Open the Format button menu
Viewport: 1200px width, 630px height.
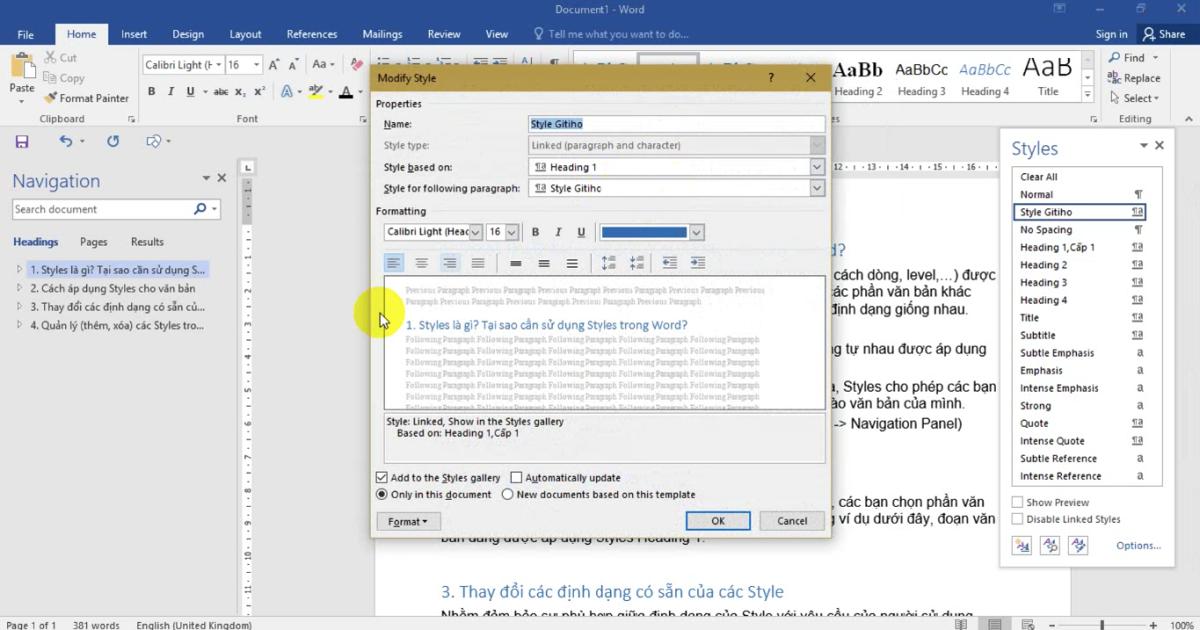tap(407, 521)
